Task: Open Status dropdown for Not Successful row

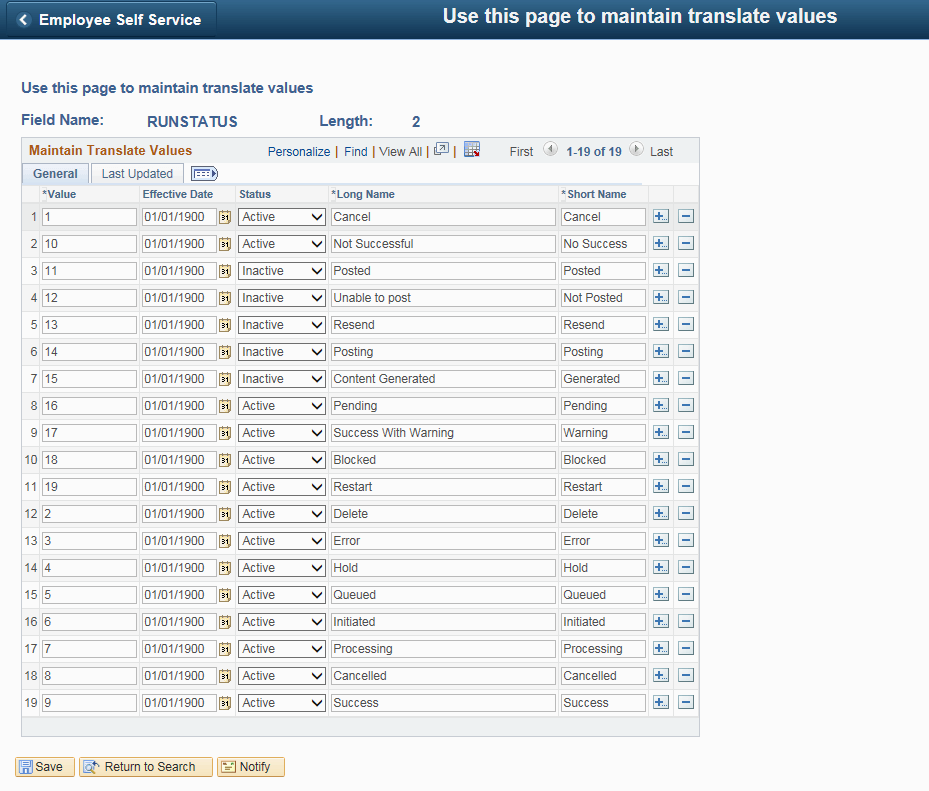Action: pyautogui.click(x=281, y=244)
